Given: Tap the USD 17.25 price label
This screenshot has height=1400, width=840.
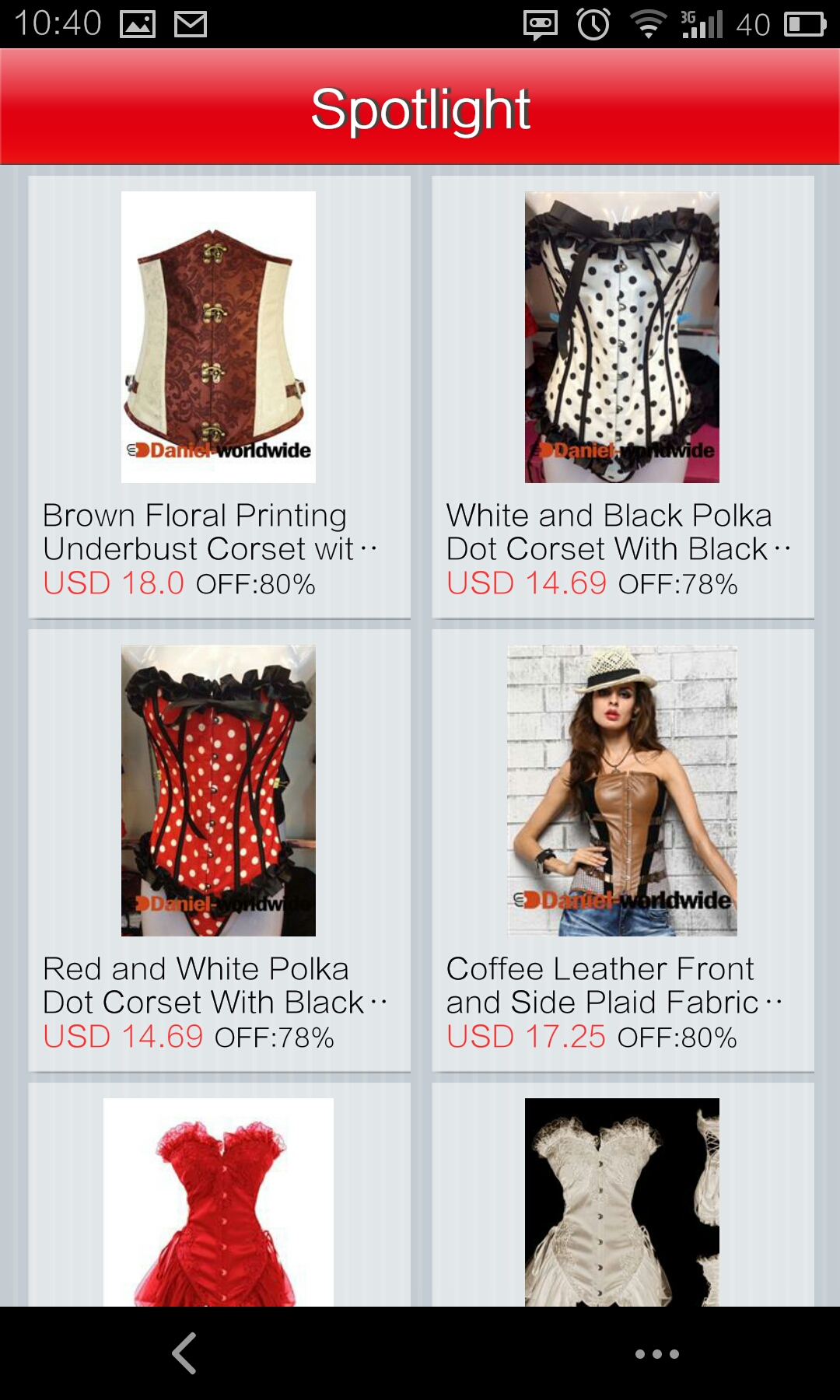Looking at the screenshot, I should [x=526, y=1037].
